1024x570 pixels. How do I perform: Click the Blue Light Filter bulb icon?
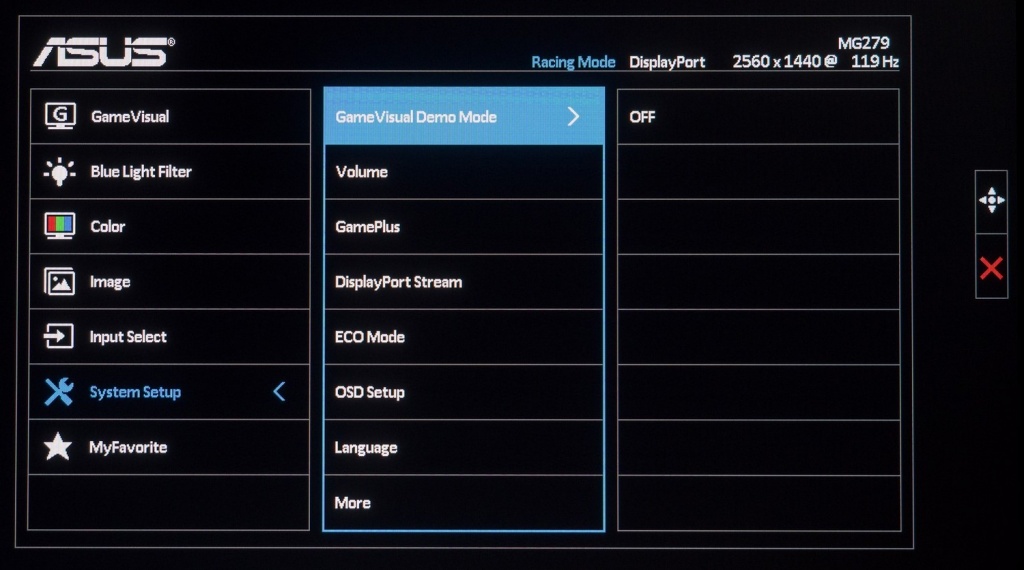59,172
